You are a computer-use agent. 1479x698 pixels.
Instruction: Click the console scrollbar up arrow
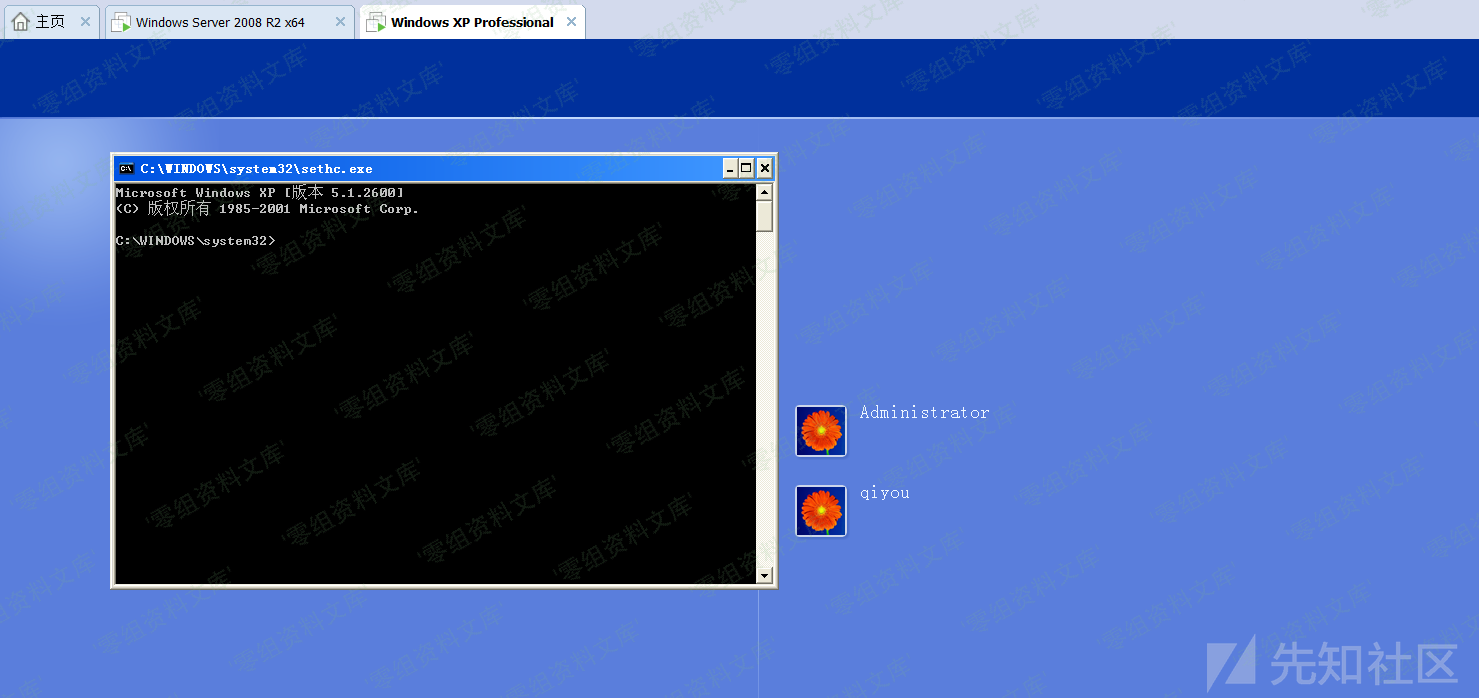[765, 192]
